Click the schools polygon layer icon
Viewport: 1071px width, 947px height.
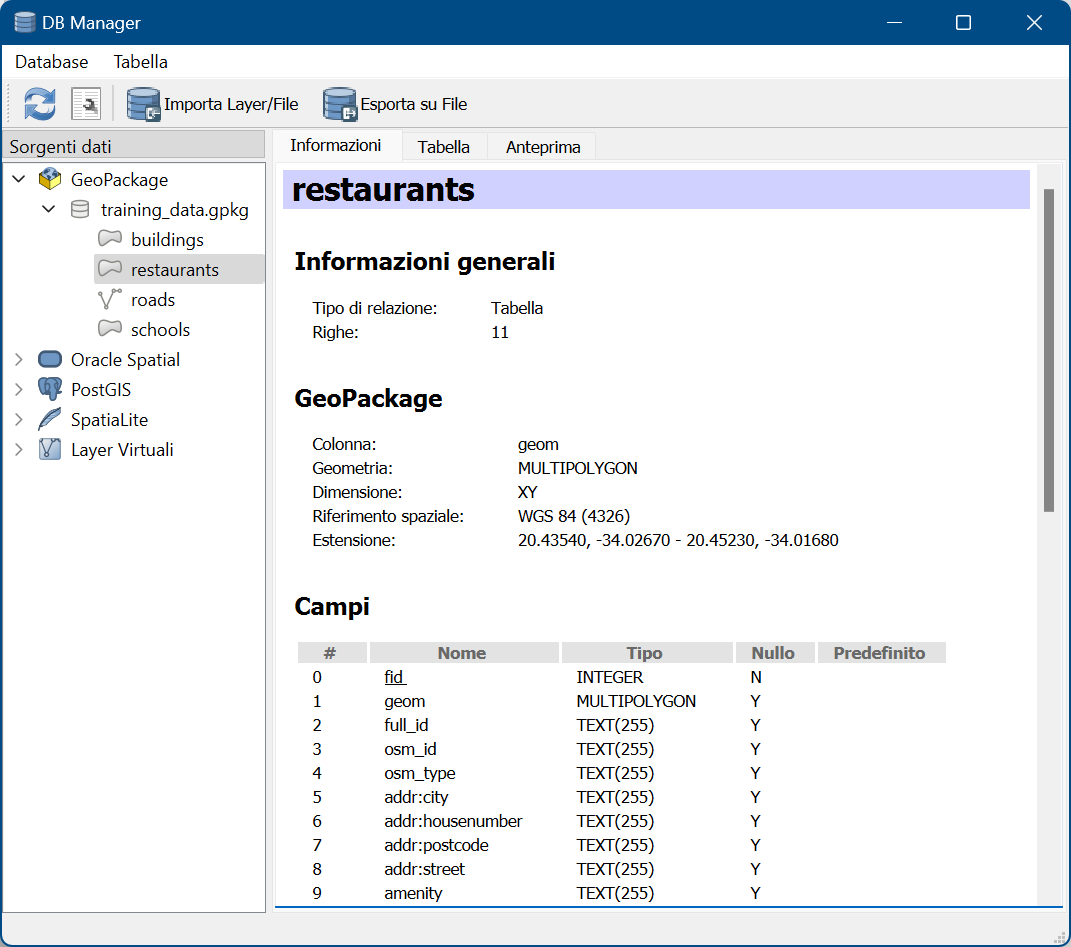(x=110, y=329)
